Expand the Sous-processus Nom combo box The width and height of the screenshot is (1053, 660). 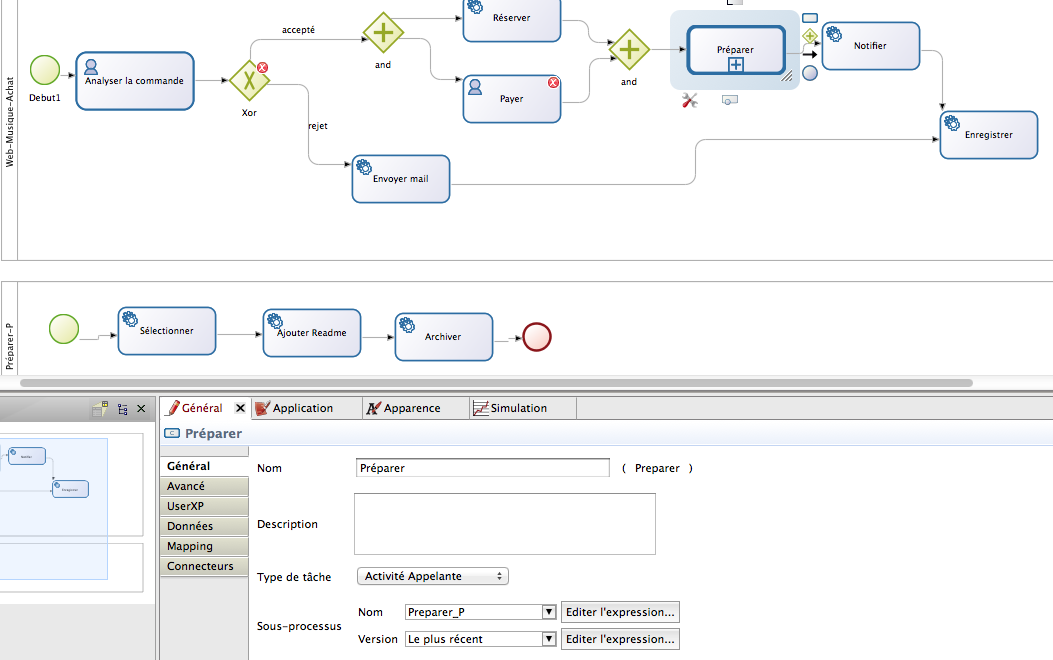point(548,612)
